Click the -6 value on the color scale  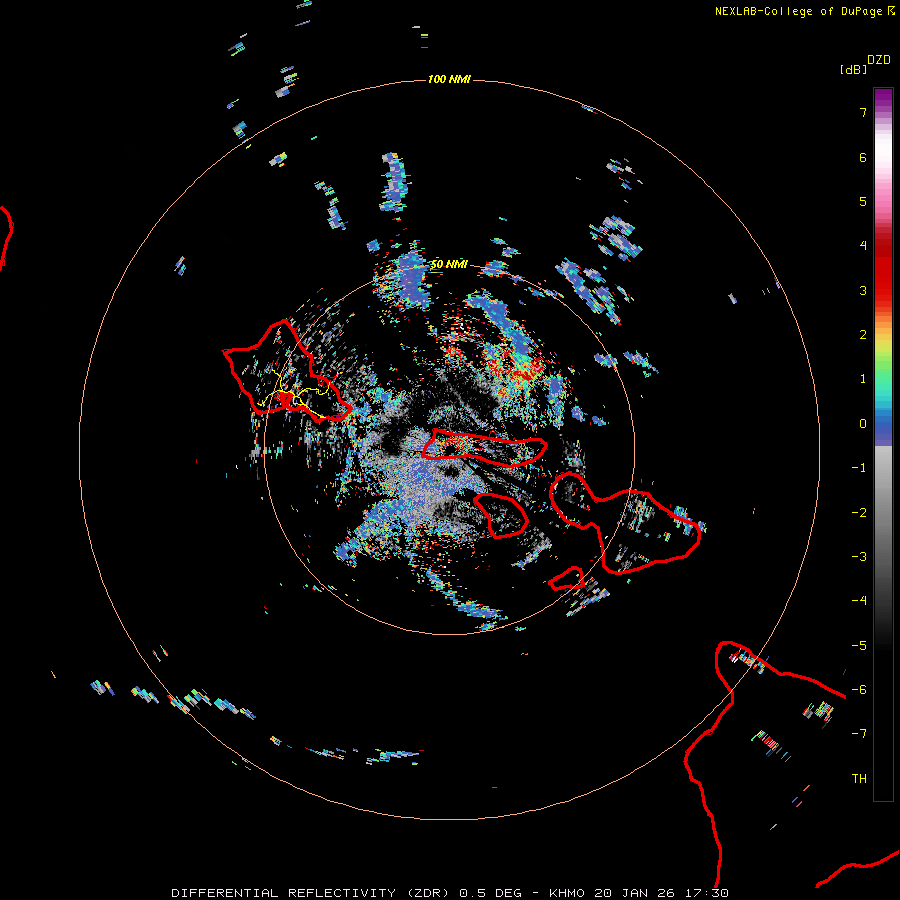[859, 690]
